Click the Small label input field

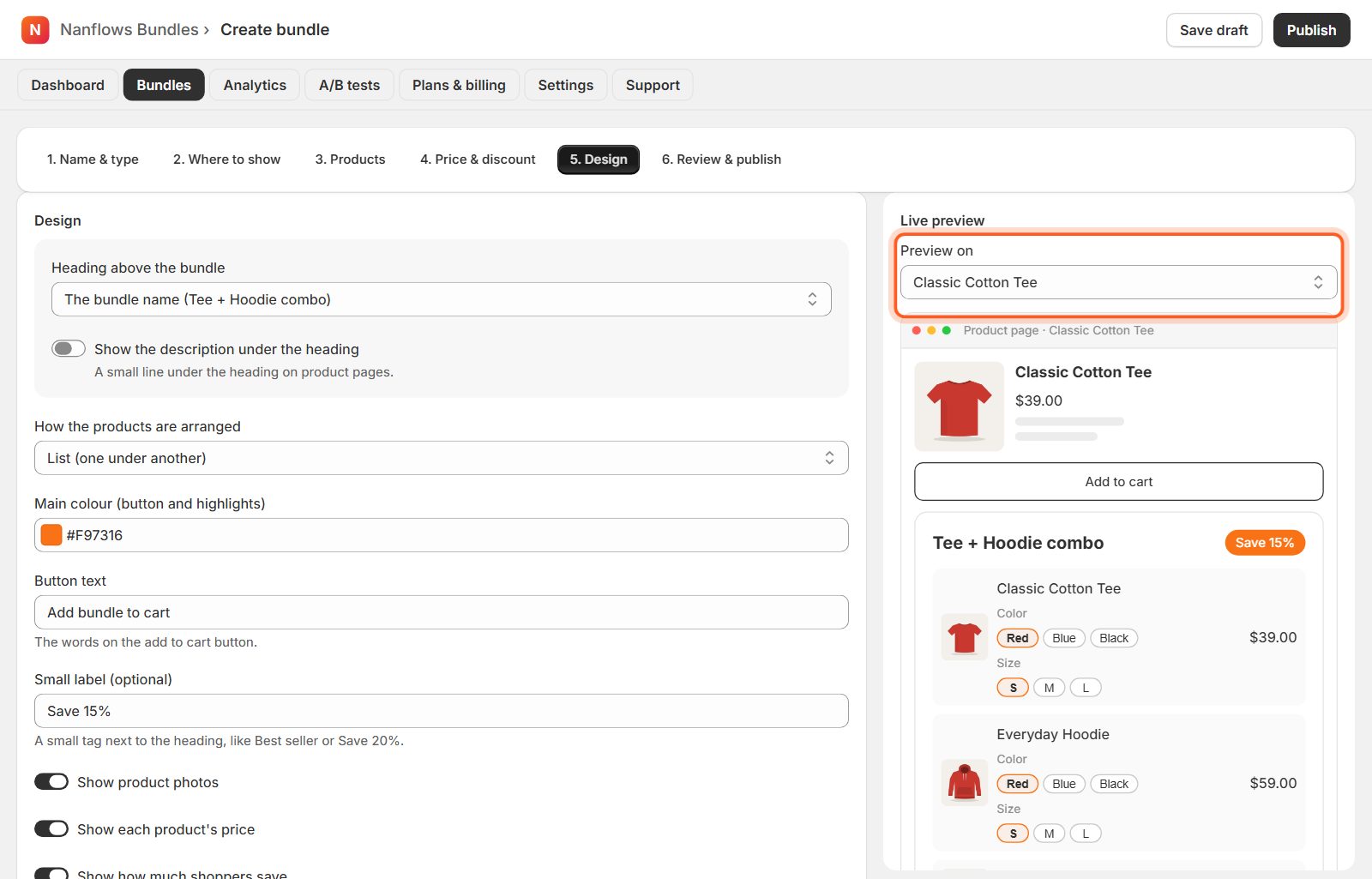442,711
